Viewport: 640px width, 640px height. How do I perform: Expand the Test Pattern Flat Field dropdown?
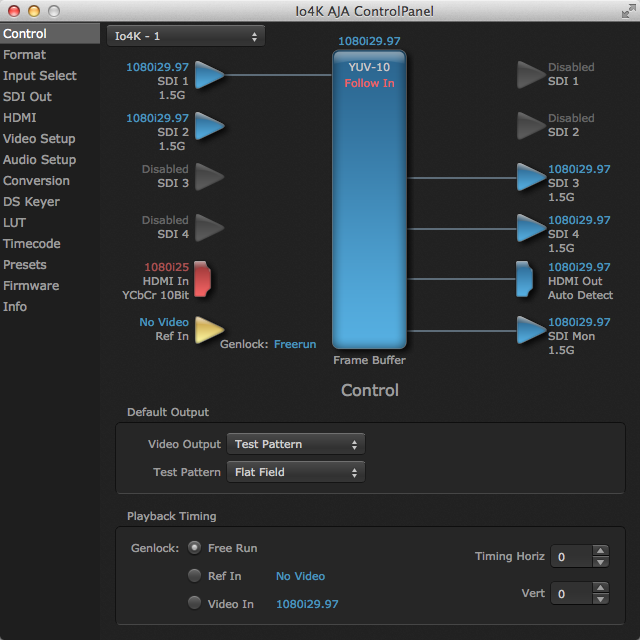pos(295,472)
